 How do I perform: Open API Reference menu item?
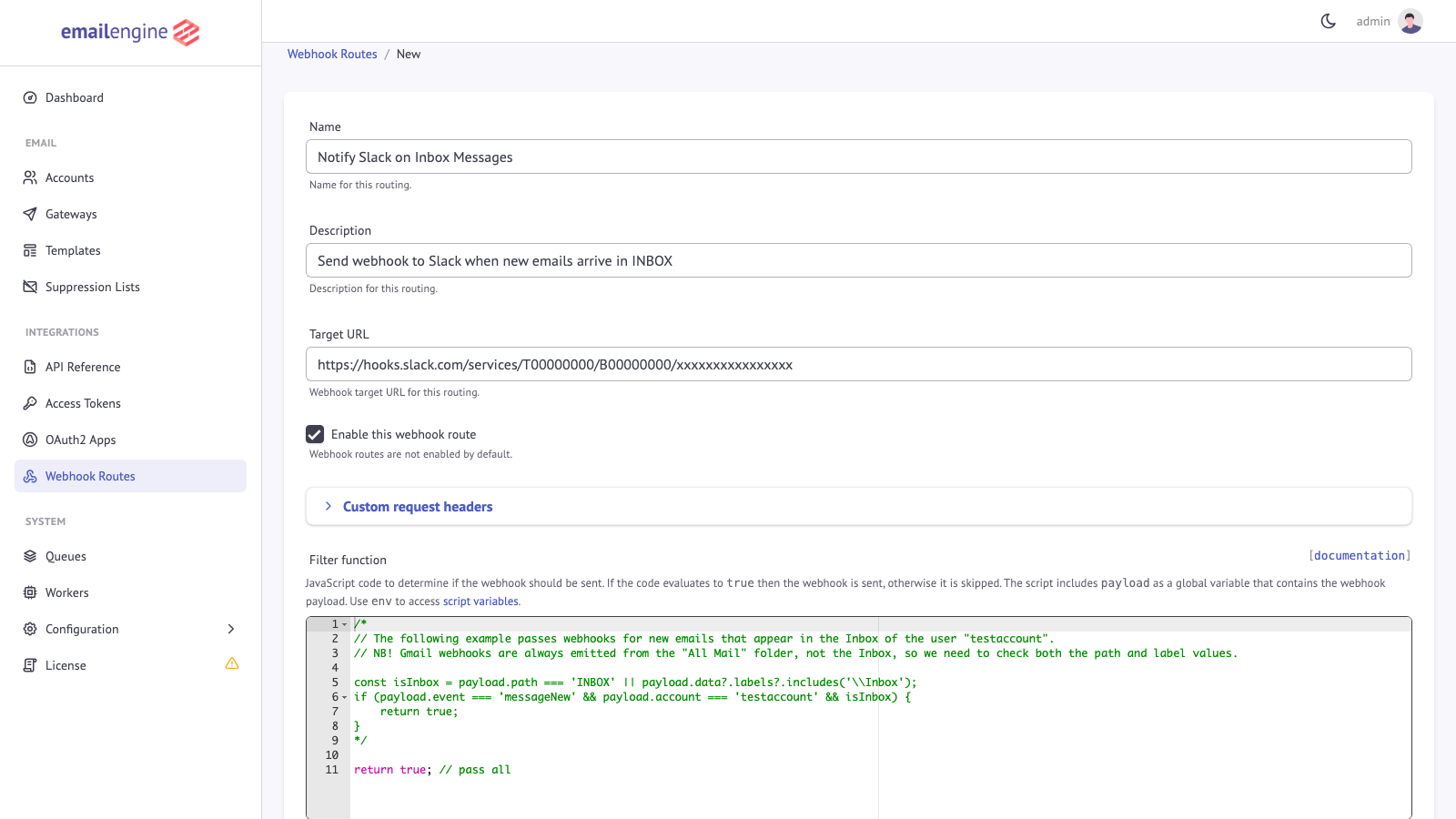tap(130, 367)
